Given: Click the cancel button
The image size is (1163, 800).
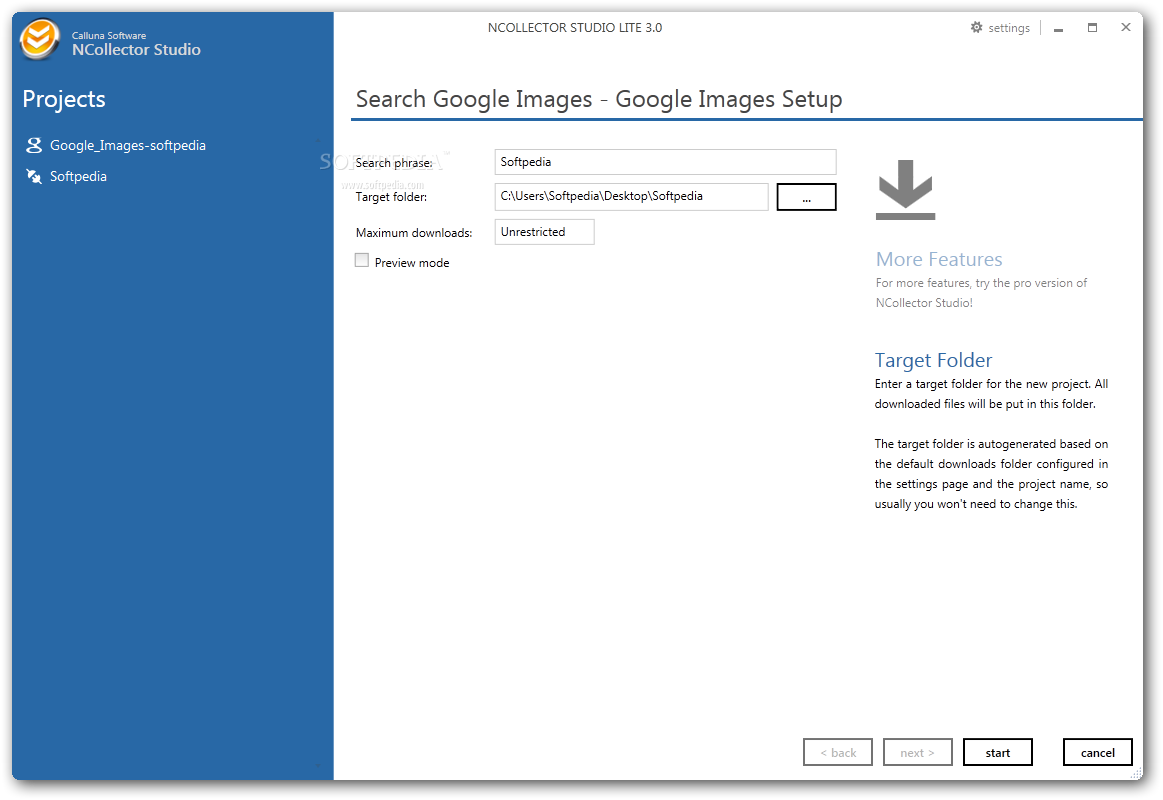Looking at the screenshot, I should point(1098,753).
